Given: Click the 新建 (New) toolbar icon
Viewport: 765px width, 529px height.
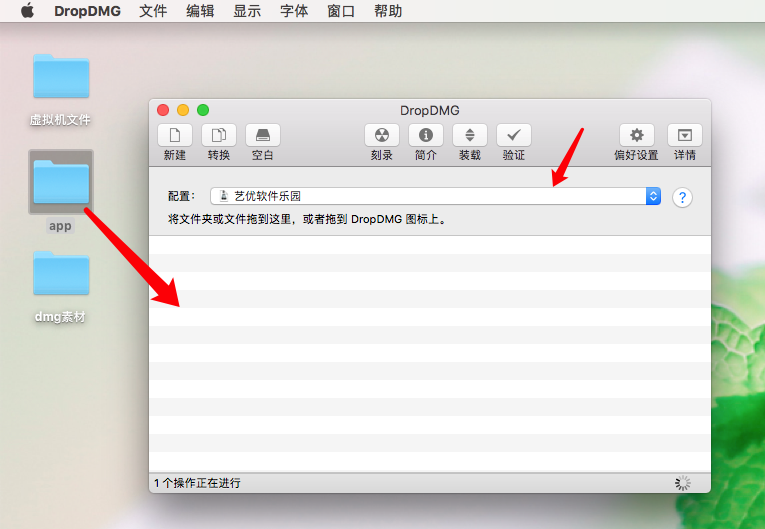Looking at the screenshot, I should click(x=175, y=135).
